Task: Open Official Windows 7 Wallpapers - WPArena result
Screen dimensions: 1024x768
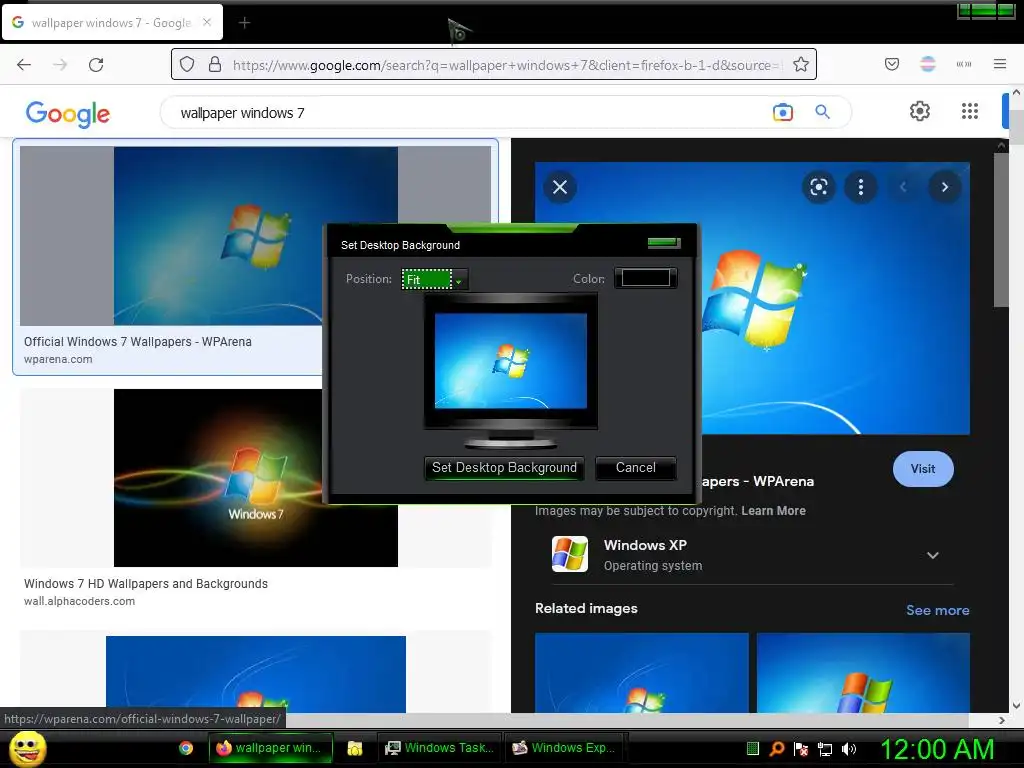Action: [x=138, y=342]
